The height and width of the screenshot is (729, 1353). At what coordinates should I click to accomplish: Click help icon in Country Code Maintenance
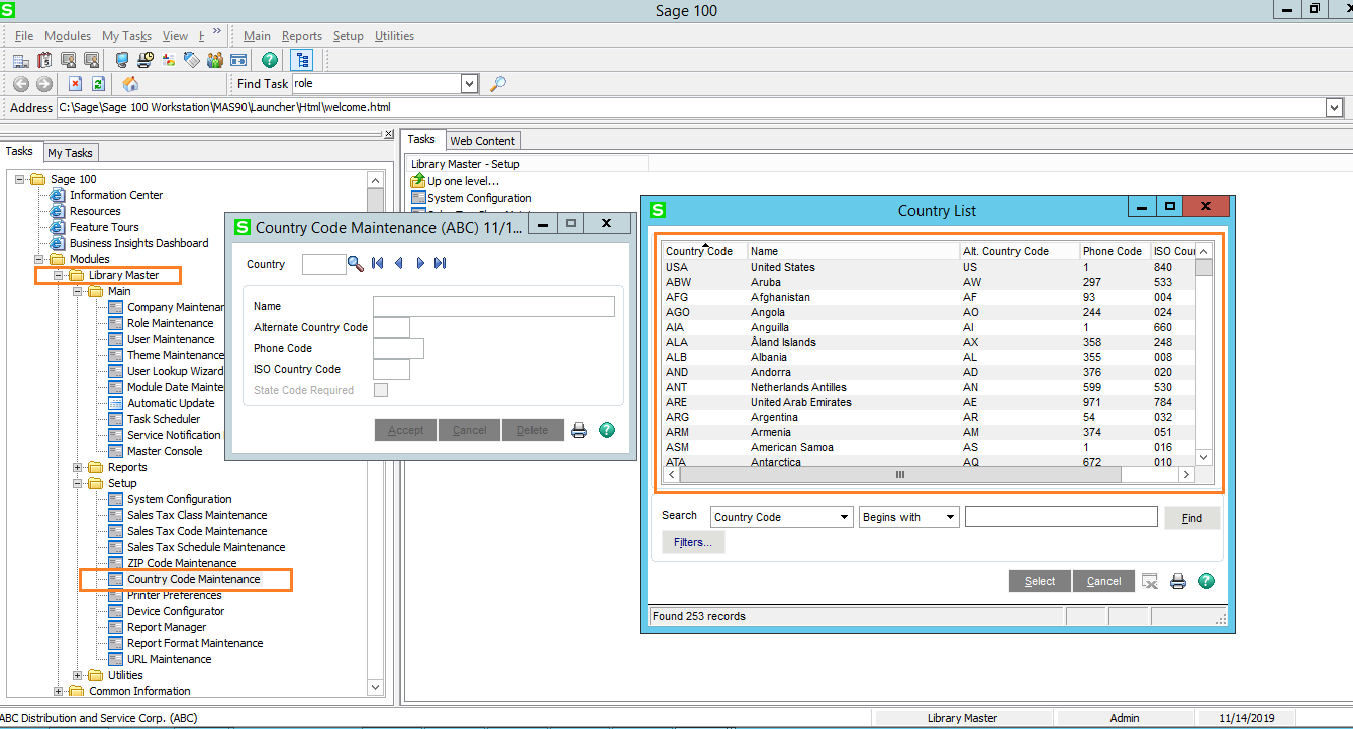607,430
